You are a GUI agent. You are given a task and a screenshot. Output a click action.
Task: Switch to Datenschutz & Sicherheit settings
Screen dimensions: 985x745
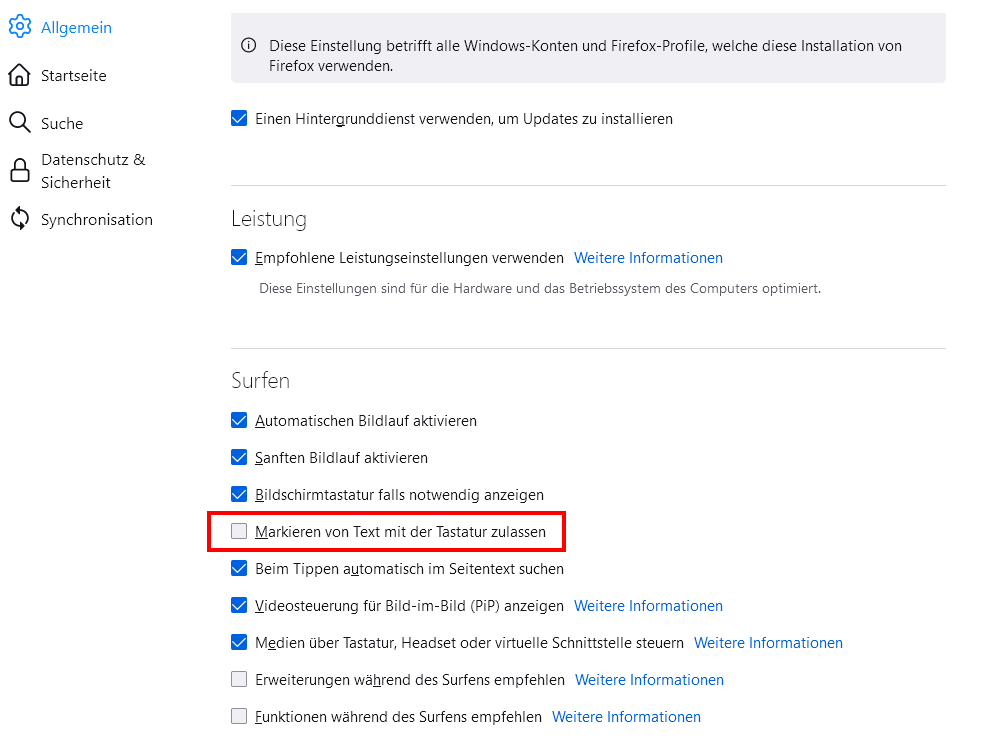pyautogui.click(x=92, y=171)
